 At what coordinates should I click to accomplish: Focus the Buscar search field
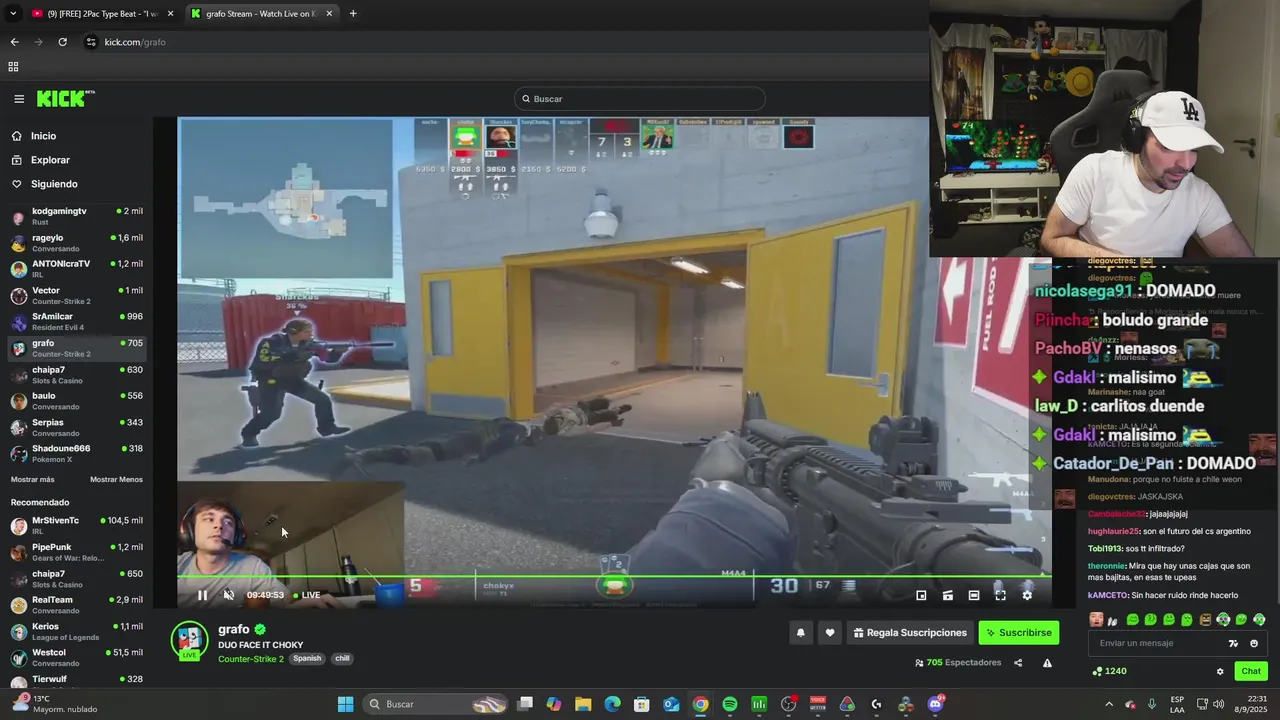pyautogui.click(x=640, y=99)
